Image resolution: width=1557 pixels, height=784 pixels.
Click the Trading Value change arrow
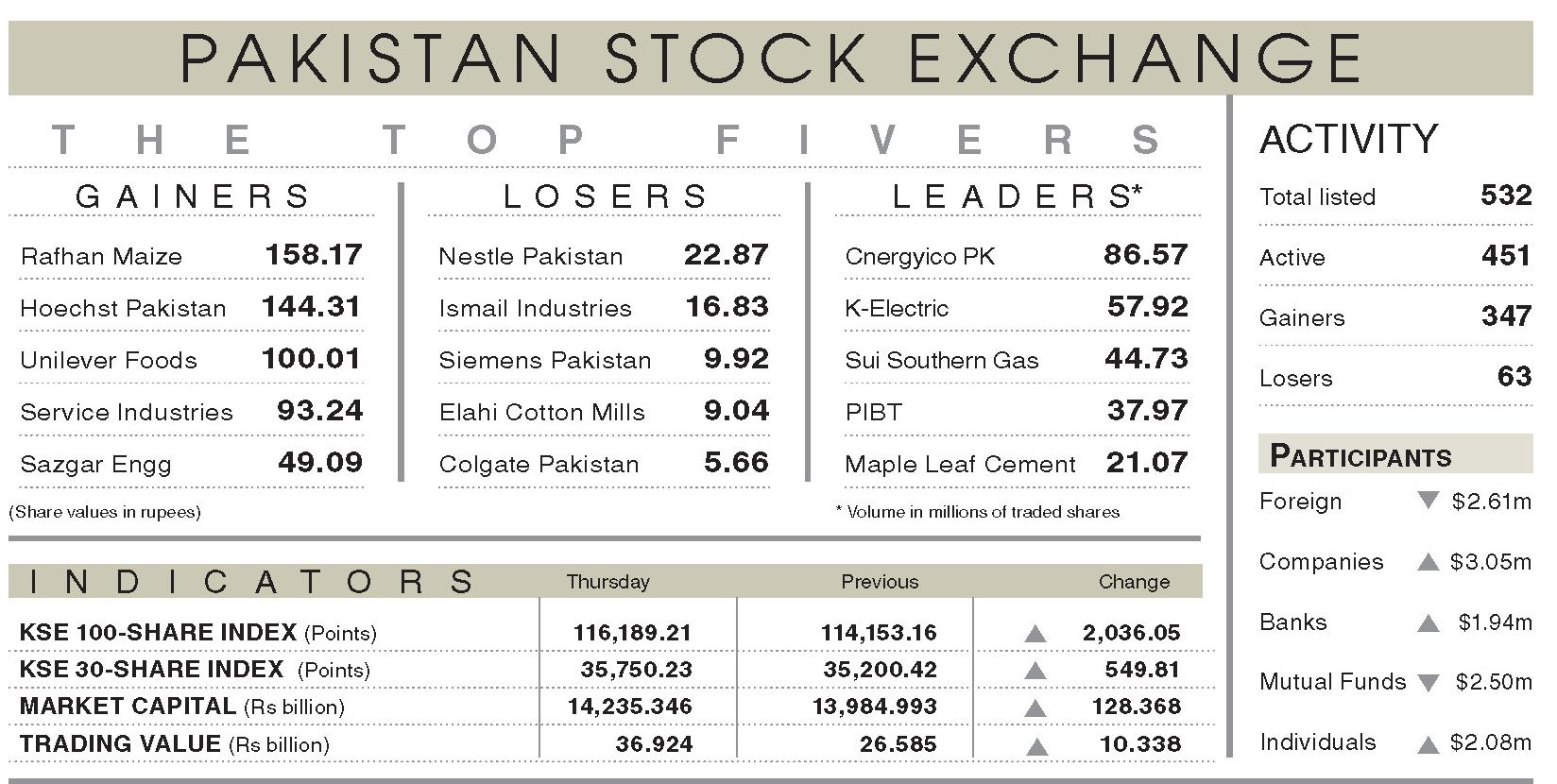[1036, 745]
